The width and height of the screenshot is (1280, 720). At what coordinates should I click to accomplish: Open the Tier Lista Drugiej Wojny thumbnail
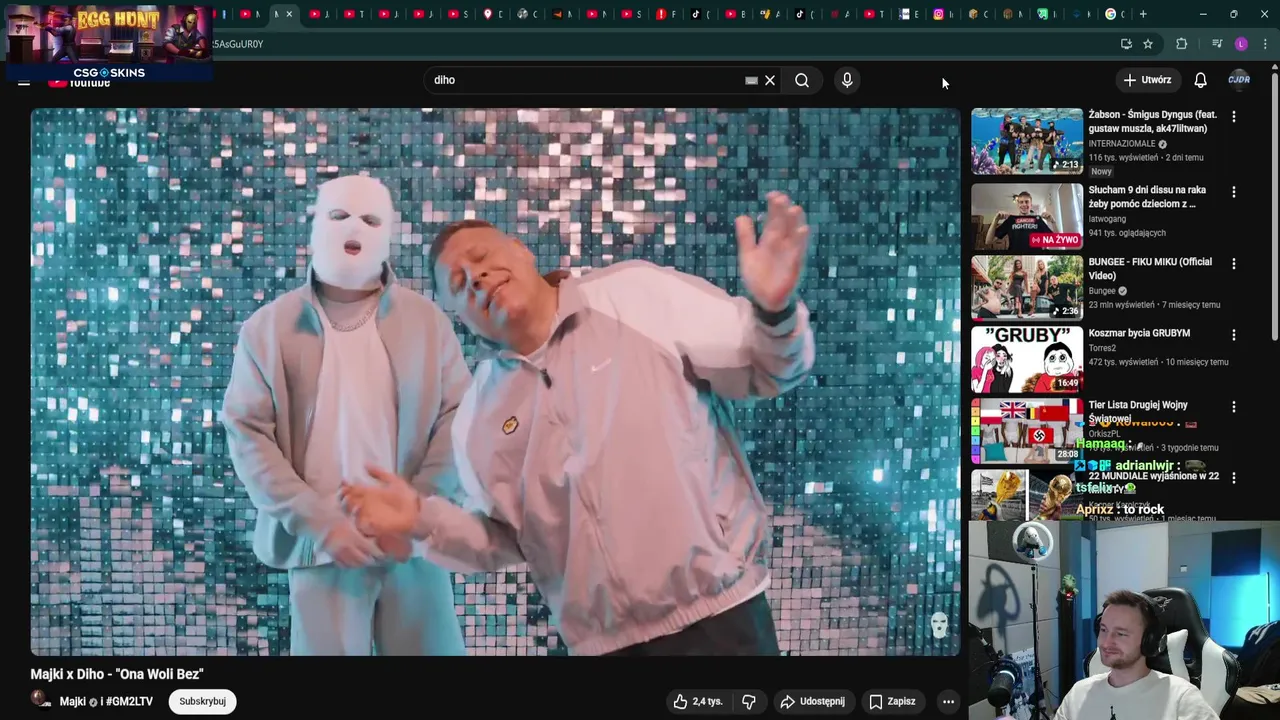pos(1027,430)
